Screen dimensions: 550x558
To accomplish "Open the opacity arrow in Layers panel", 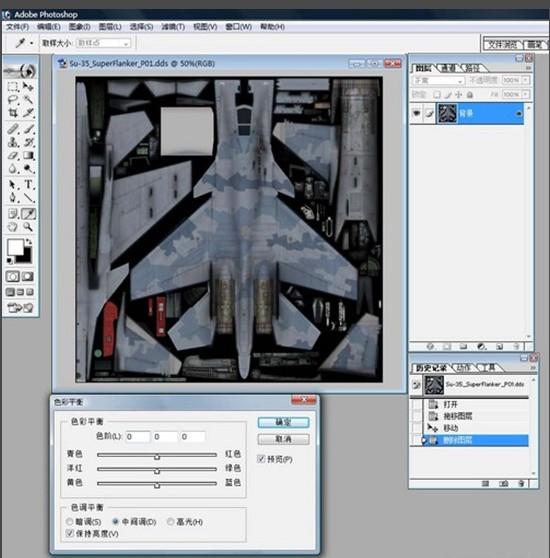I will click(x=526, y=80).
